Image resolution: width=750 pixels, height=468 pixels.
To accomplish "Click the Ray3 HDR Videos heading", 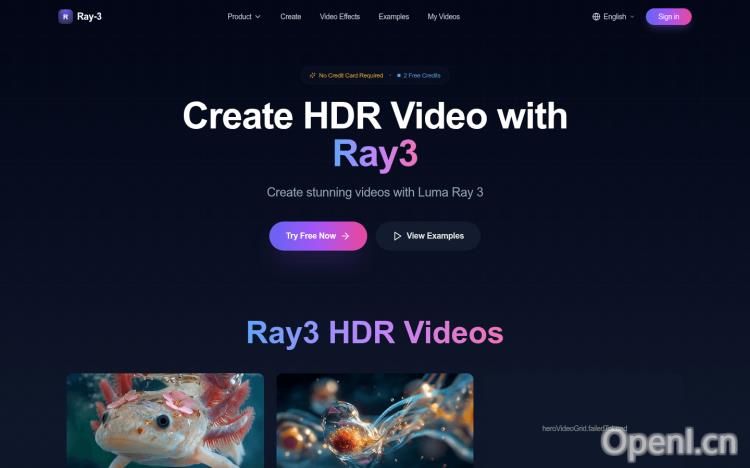I will click(375, 333).
